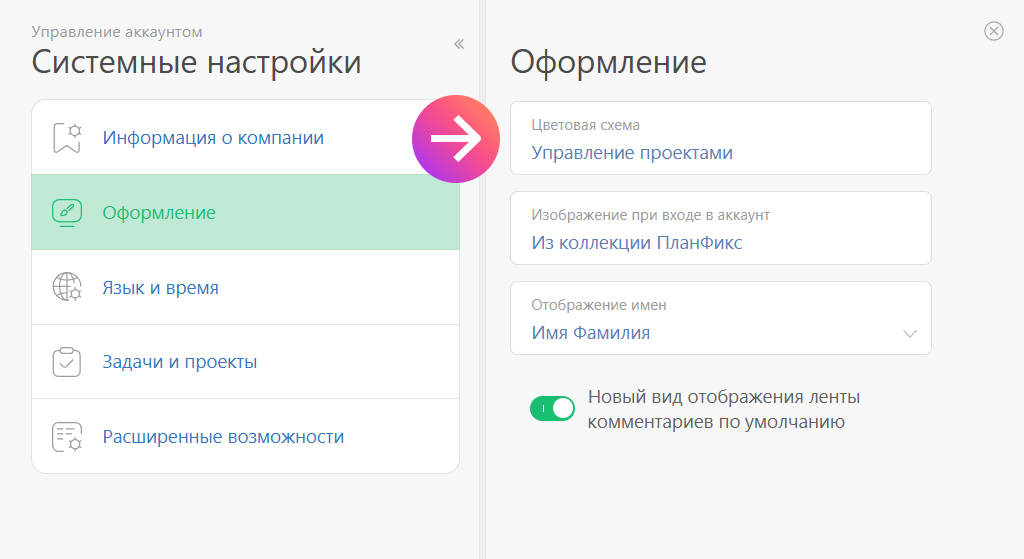
Task: Collapse the sidebar with double chevron icon
Action: [x=459, y=44]
